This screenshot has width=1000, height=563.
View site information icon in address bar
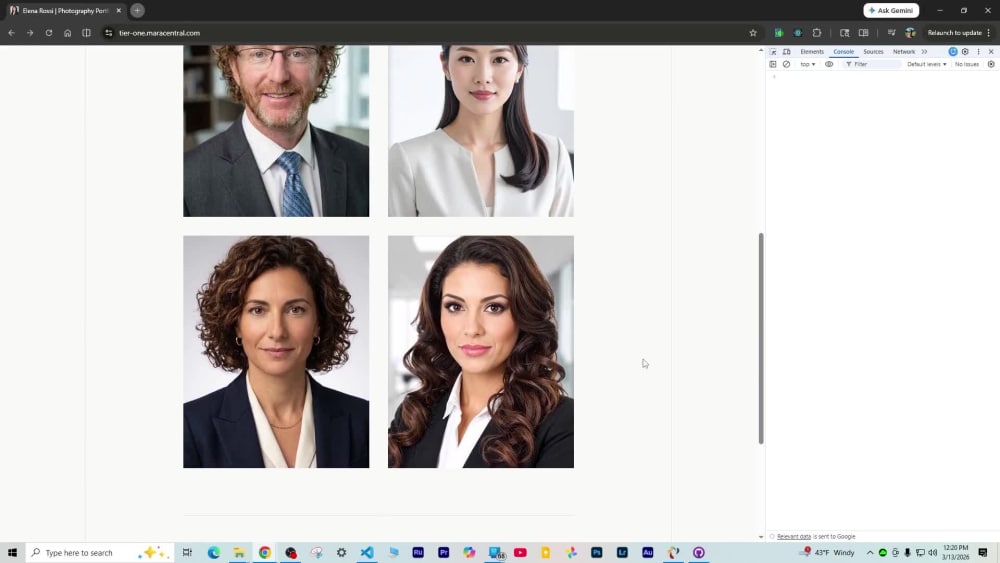[x=108, y=33]
